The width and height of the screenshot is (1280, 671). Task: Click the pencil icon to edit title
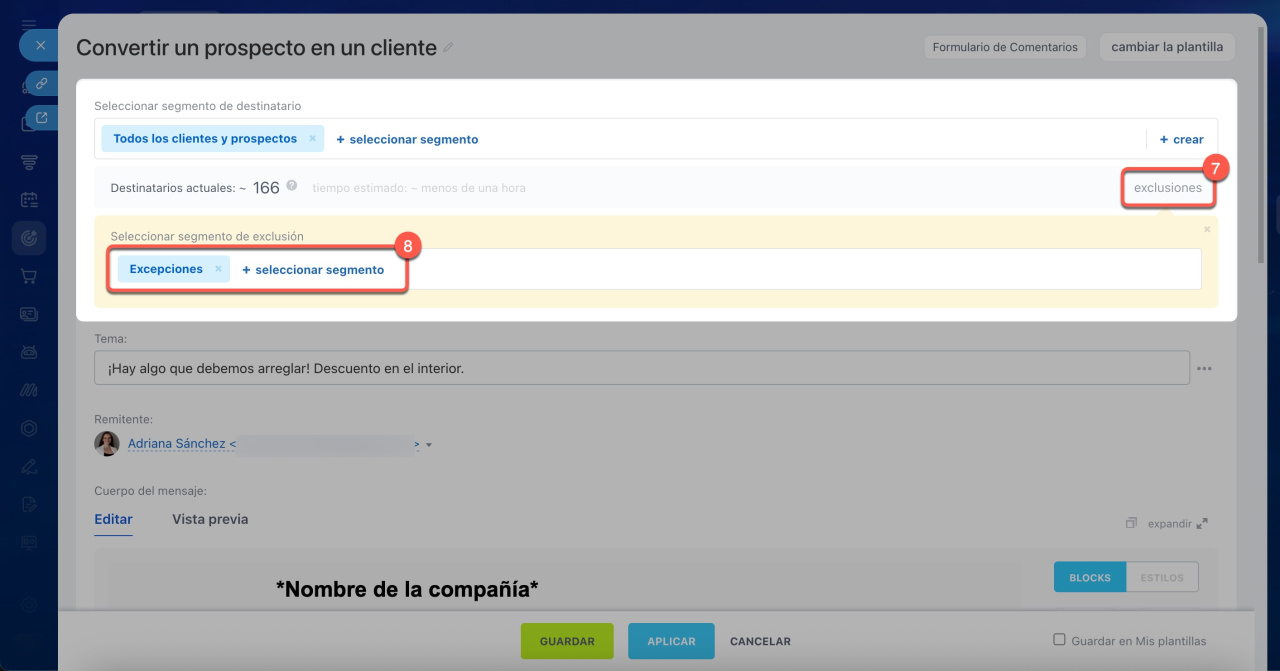[448, 48]
